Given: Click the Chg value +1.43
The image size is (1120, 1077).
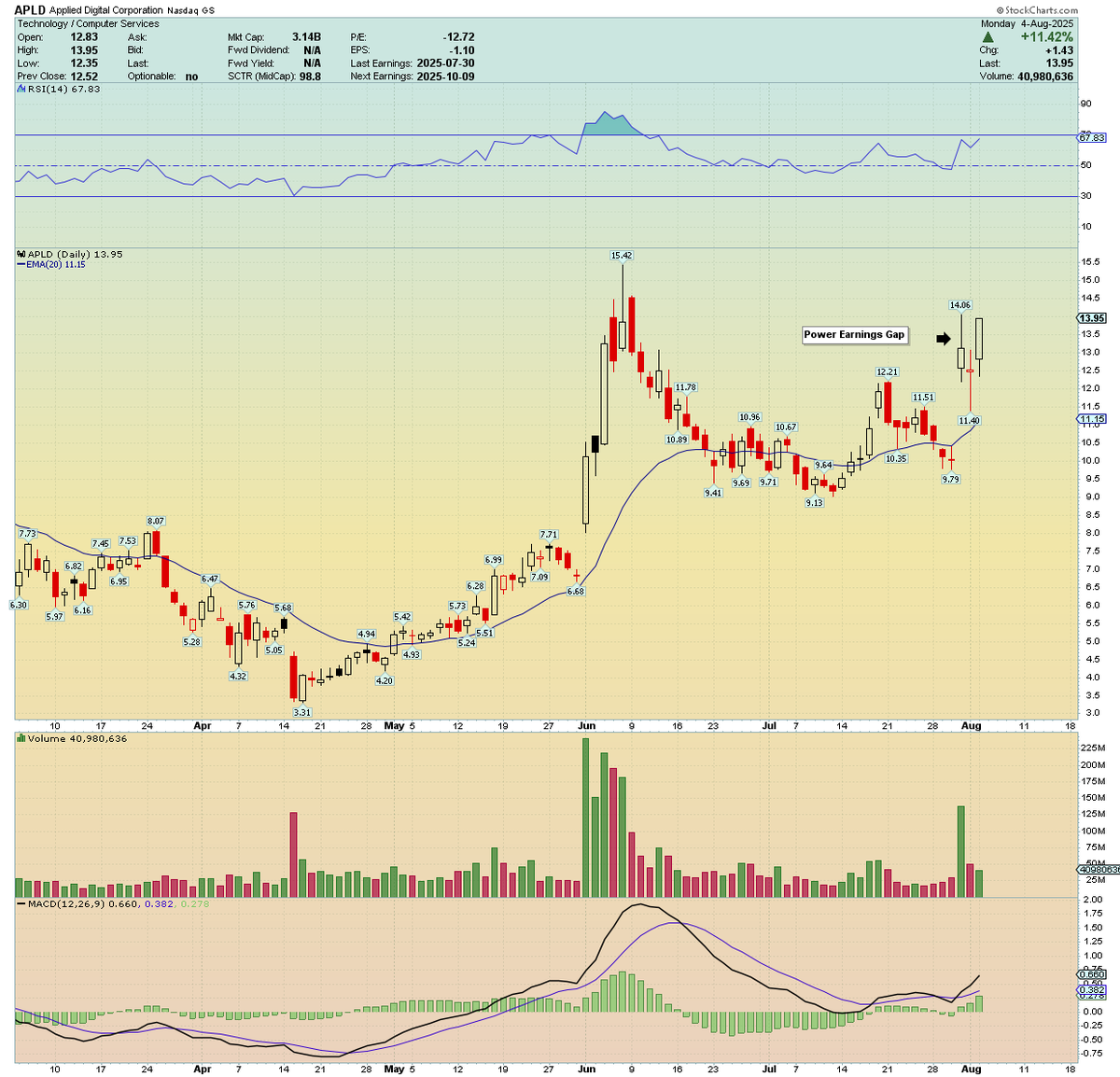Looking at the screenshot, I should coord(1059,50).
